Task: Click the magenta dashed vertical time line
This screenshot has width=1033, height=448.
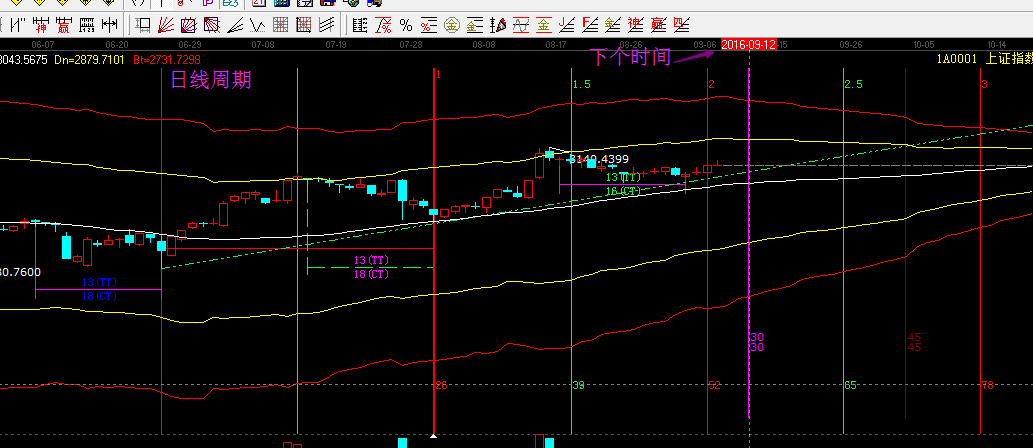Action: pyautogui.click(x=749, y=244)
